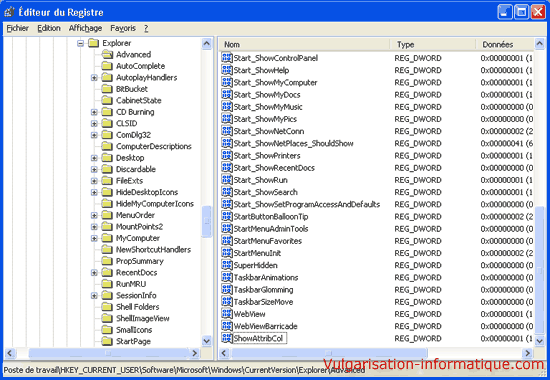The image size is (550, 380).
Task: Click the DWORD icon beside Start_ShowPrinters
Action: (227, 155)
